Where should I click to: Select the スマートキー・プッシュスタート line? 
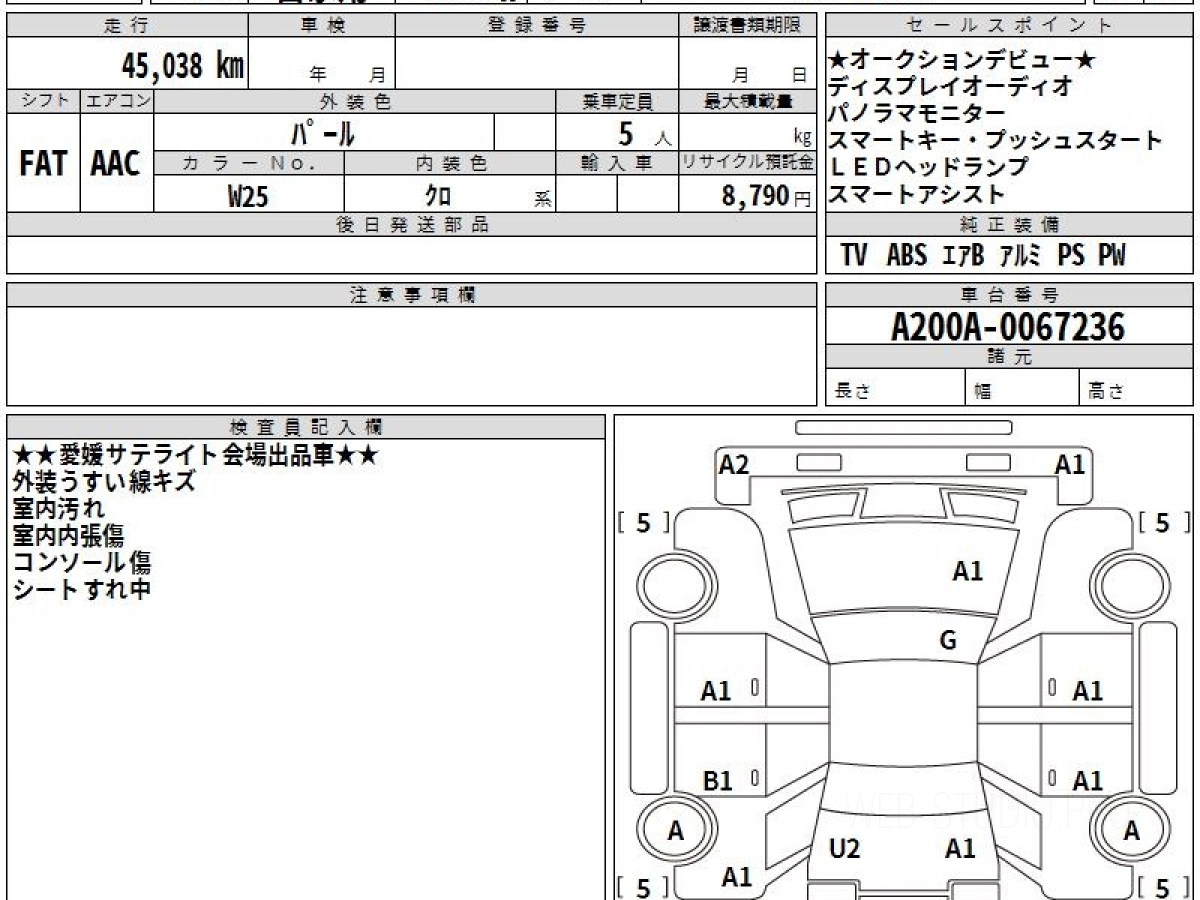click(x=996, y=140)
